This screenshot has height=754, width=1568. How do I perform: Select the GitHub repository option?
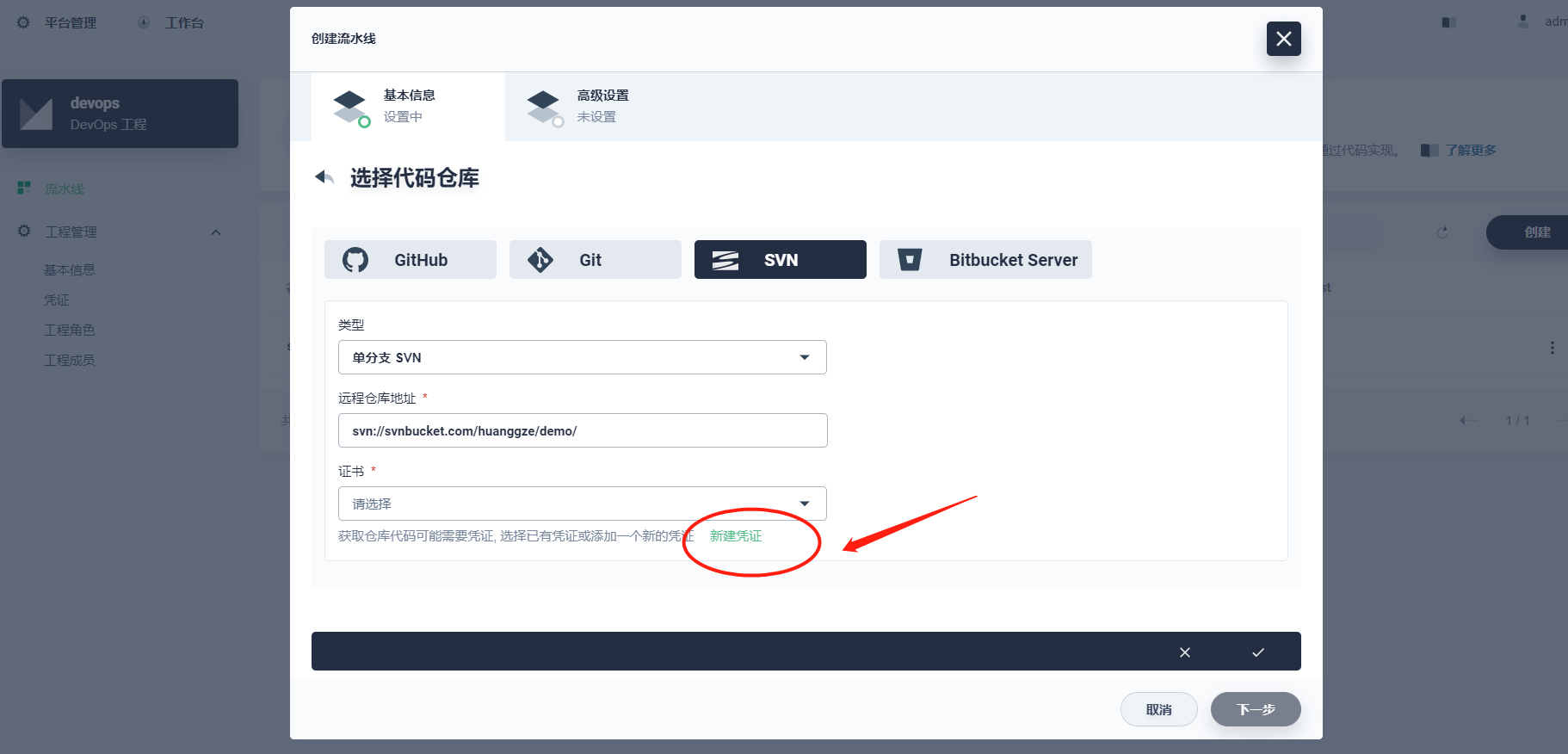[x=411, y=260]
